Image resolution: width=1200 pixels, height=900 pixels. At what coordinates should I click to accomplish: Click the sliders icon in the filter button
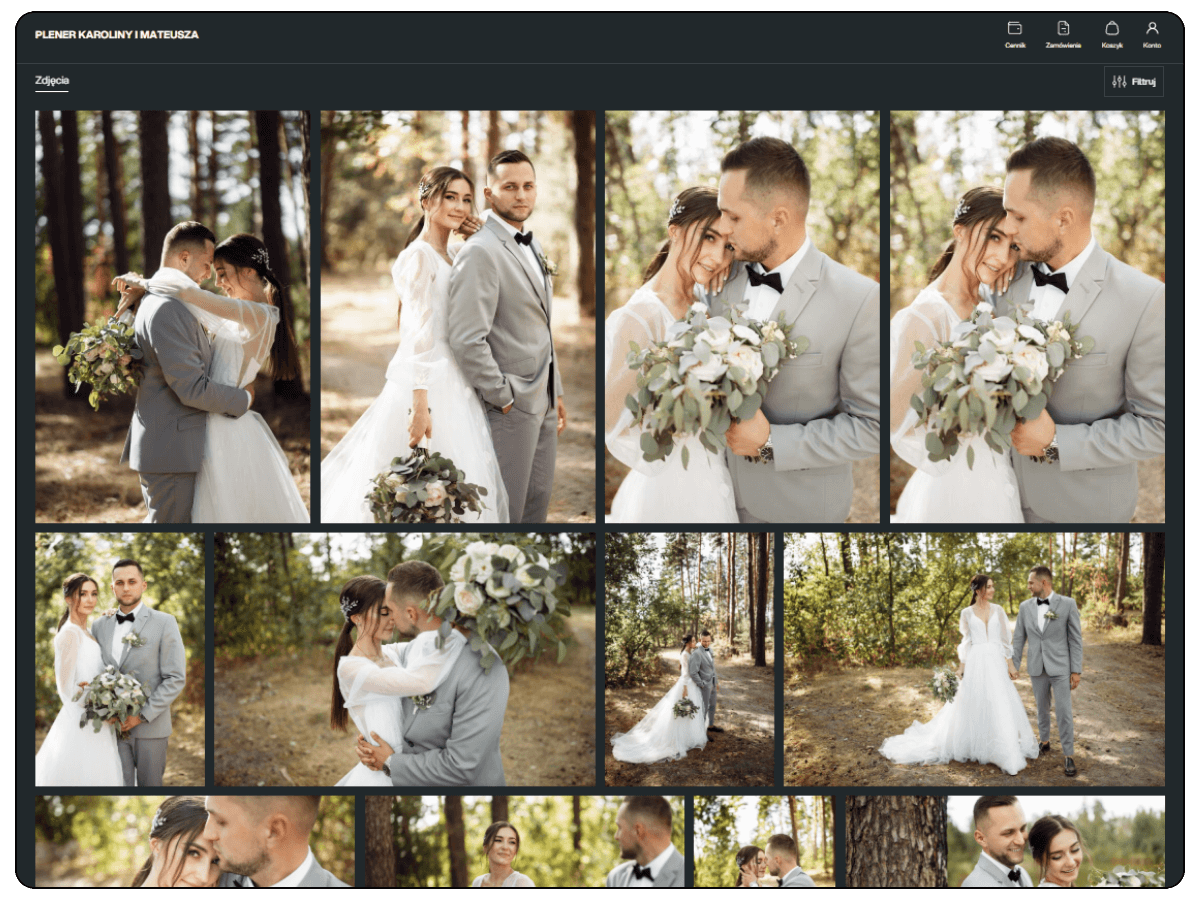click(1119, 82)
